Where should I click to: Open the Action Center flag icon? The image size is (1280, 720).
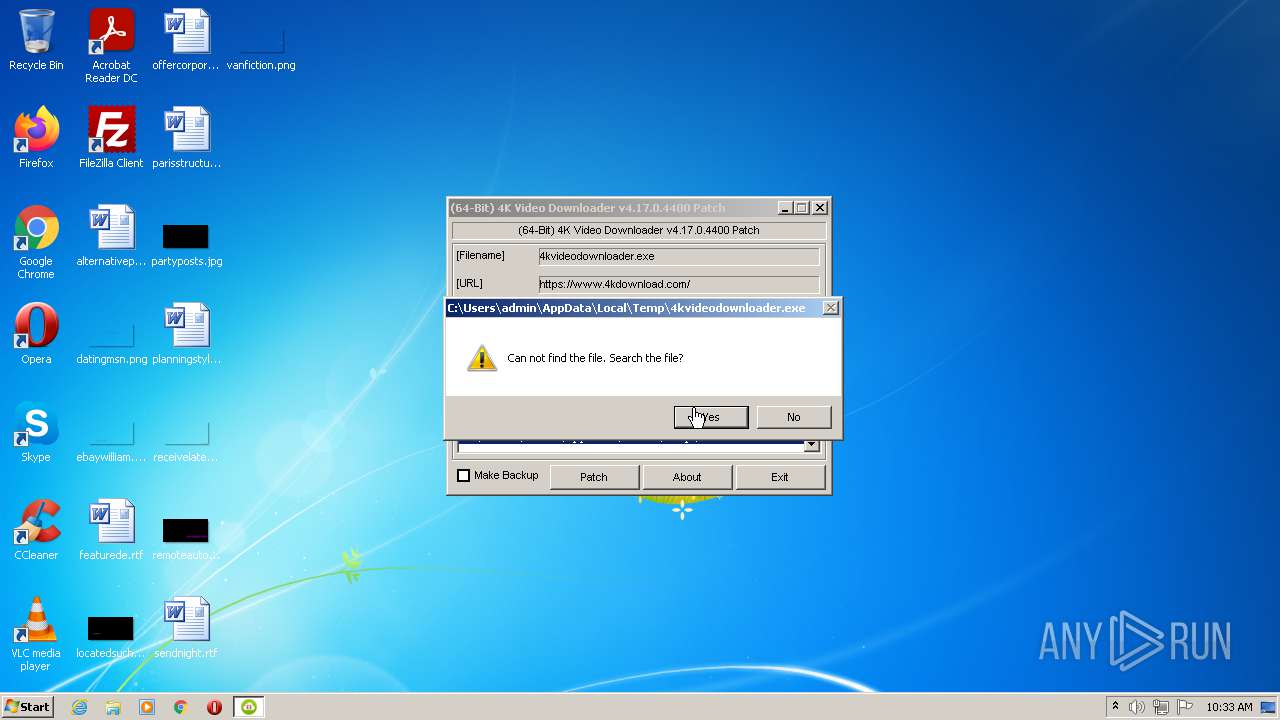(1185, 707)
